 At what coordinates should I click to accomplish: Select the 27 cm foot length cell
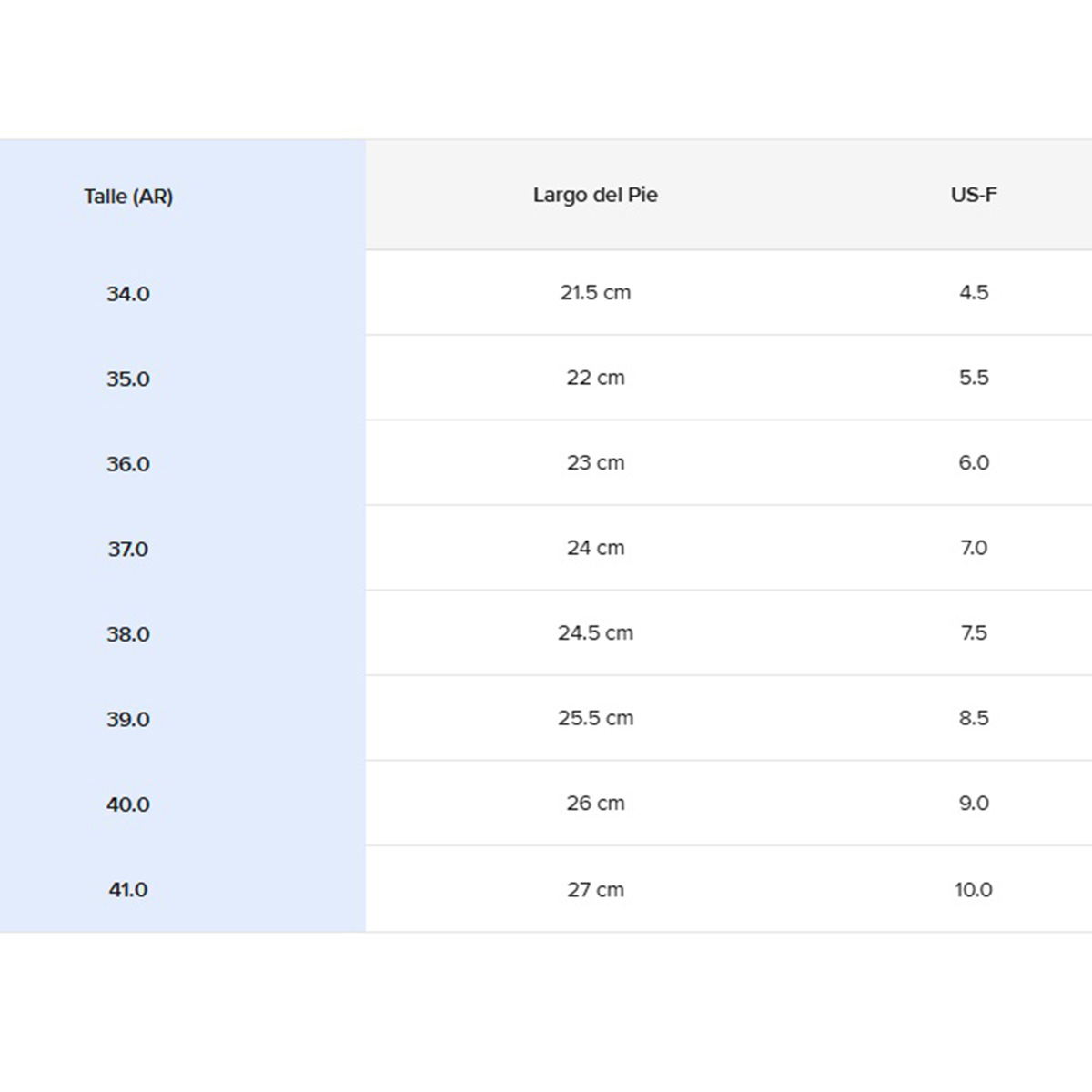pyautogui.click(x=595, y=890)
